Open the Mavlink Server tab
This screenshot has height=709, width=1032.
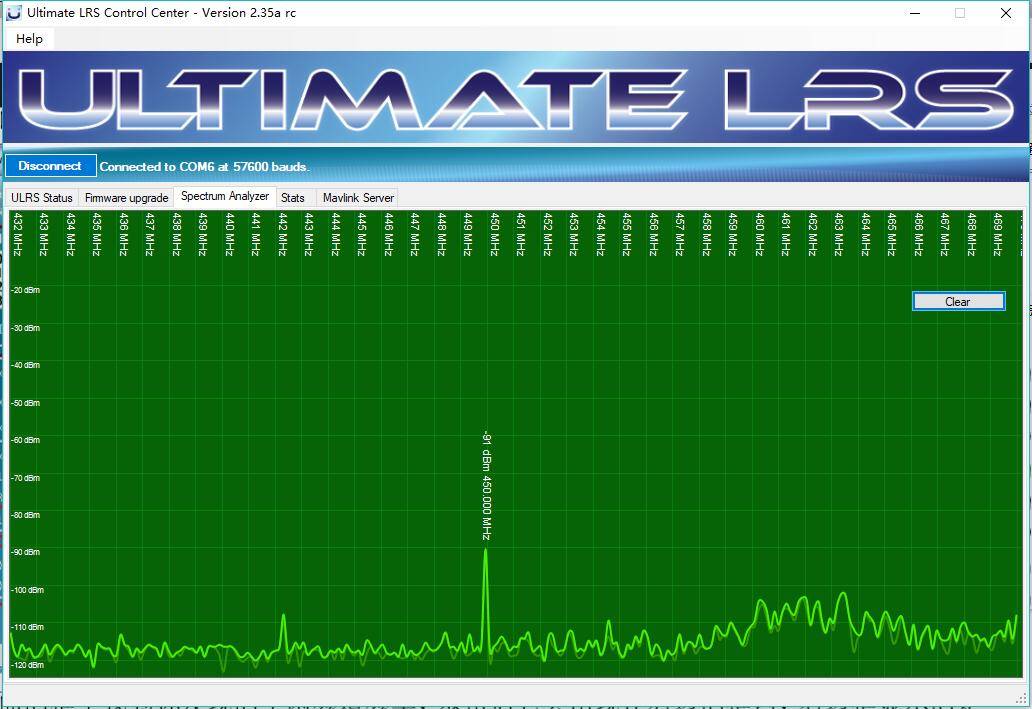358,197
